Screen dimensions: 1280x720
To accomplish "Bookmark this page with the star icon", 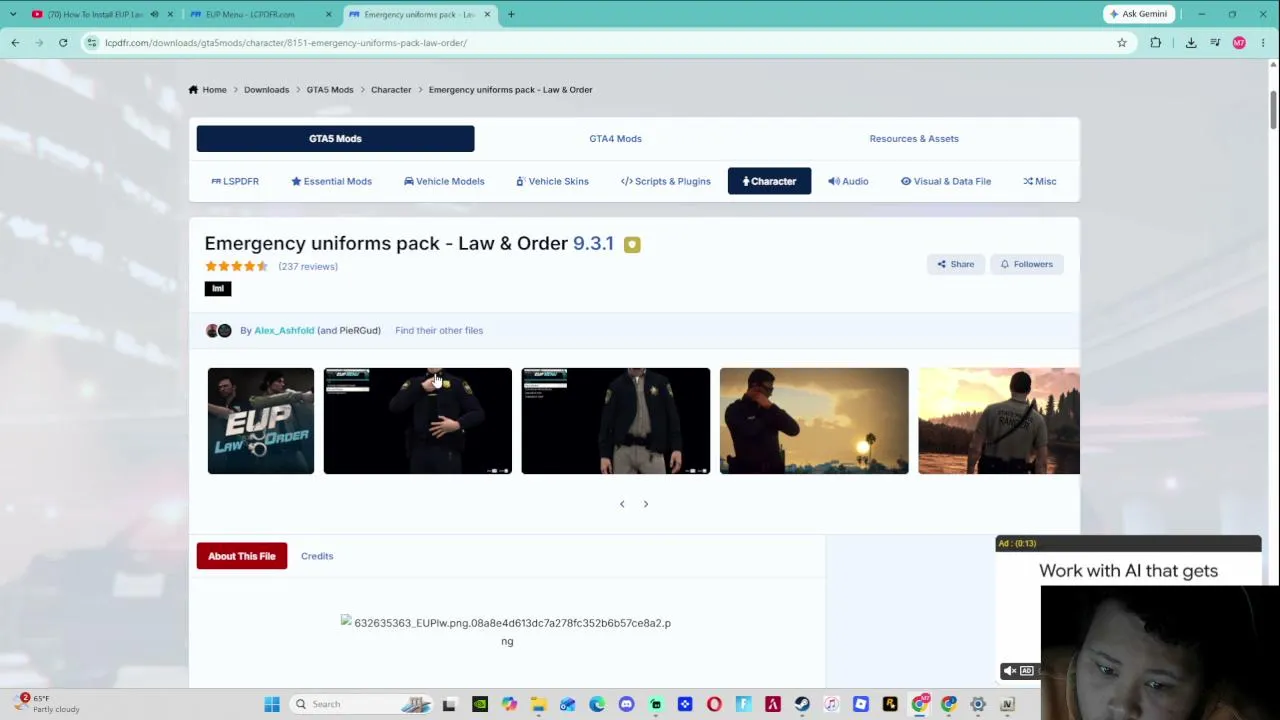I will coord(1122,43).
